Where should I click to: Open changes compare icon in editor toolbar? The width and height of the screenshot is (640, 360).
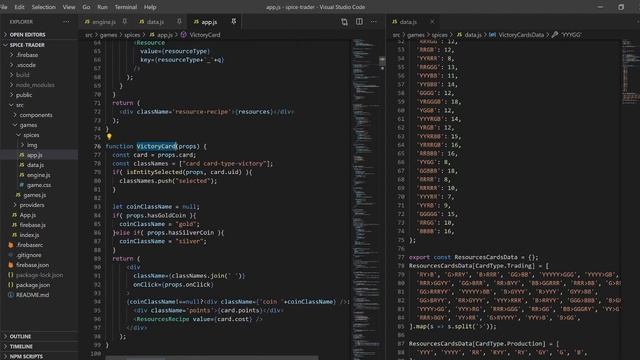[x=344, y=22]
